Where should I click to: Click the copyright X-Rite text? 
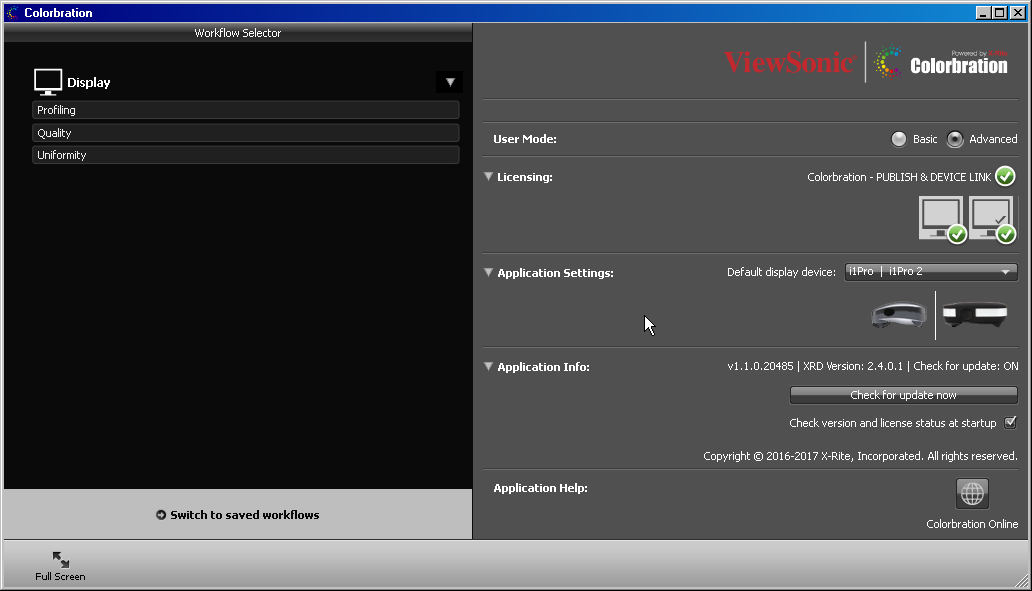[860, 456]
